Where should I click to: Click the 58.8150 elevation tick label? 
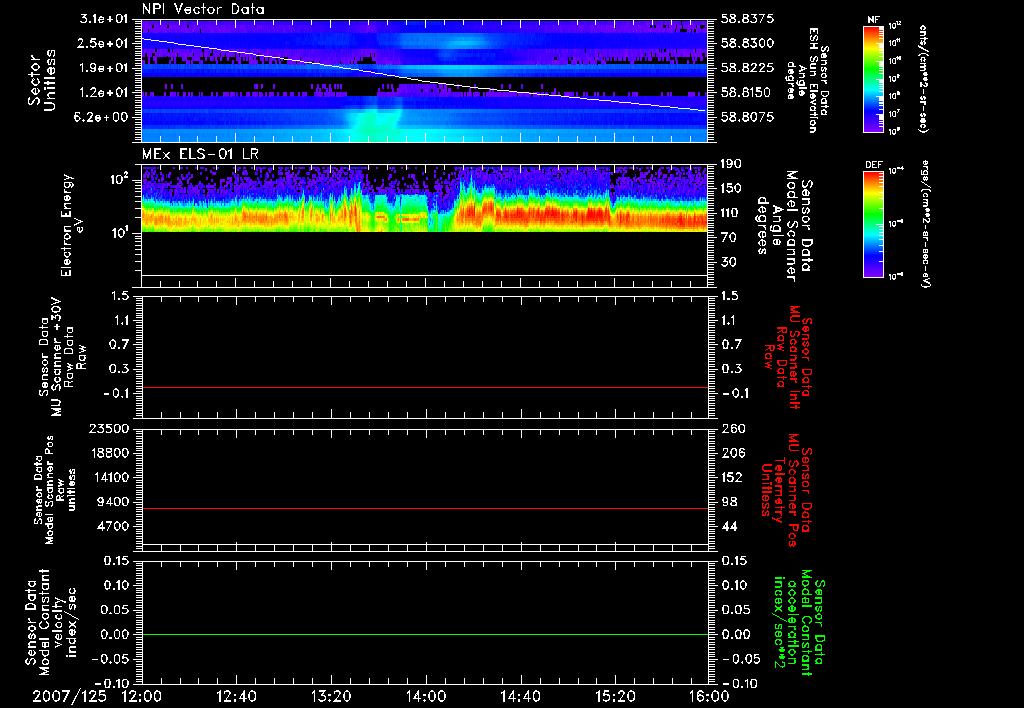(x=748, y=93)
